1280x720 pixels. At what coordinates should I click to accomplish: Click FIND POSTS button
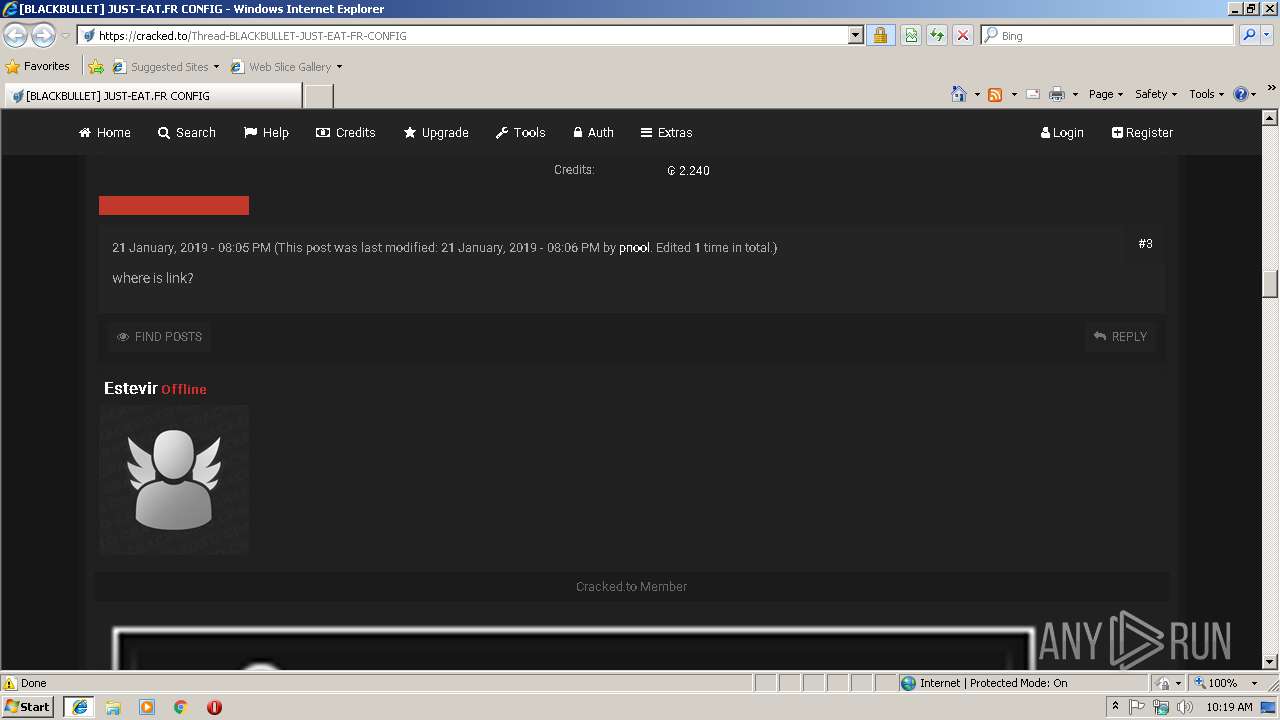[x=159, y=337]
